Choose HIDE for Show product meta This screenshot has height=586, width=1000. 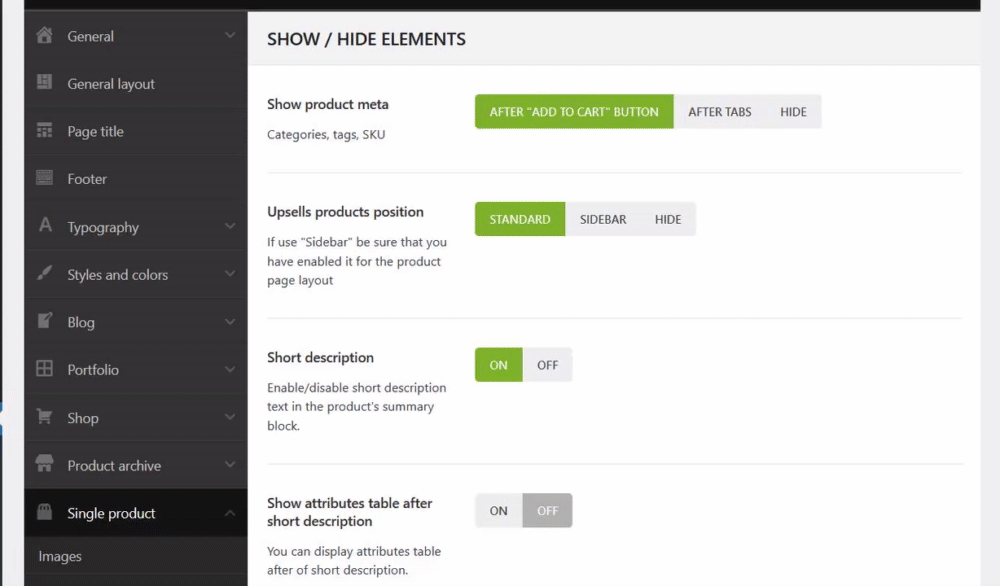pos(793,112)
